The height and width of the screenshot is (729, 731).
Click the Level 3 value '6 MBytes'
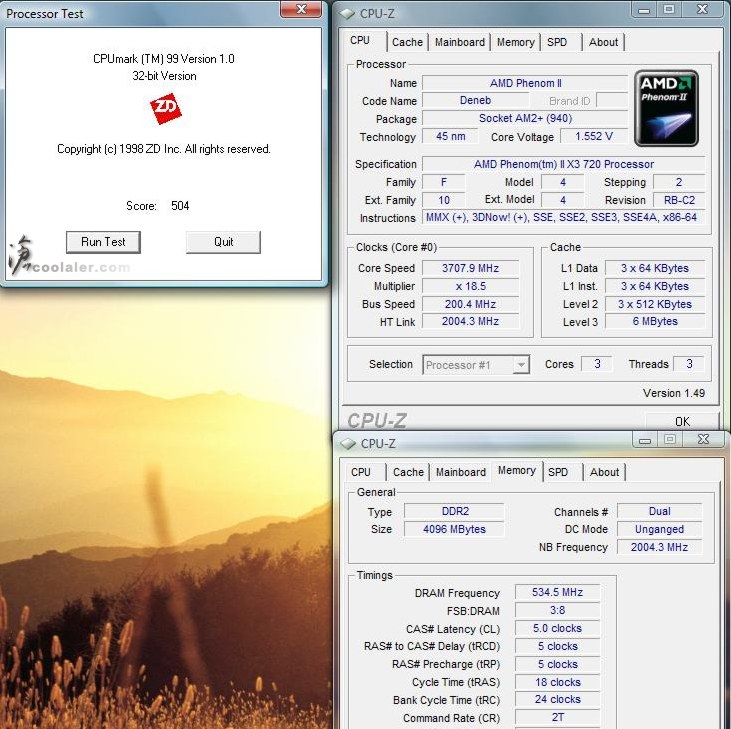pyautogui.click(x=655, y=321)
